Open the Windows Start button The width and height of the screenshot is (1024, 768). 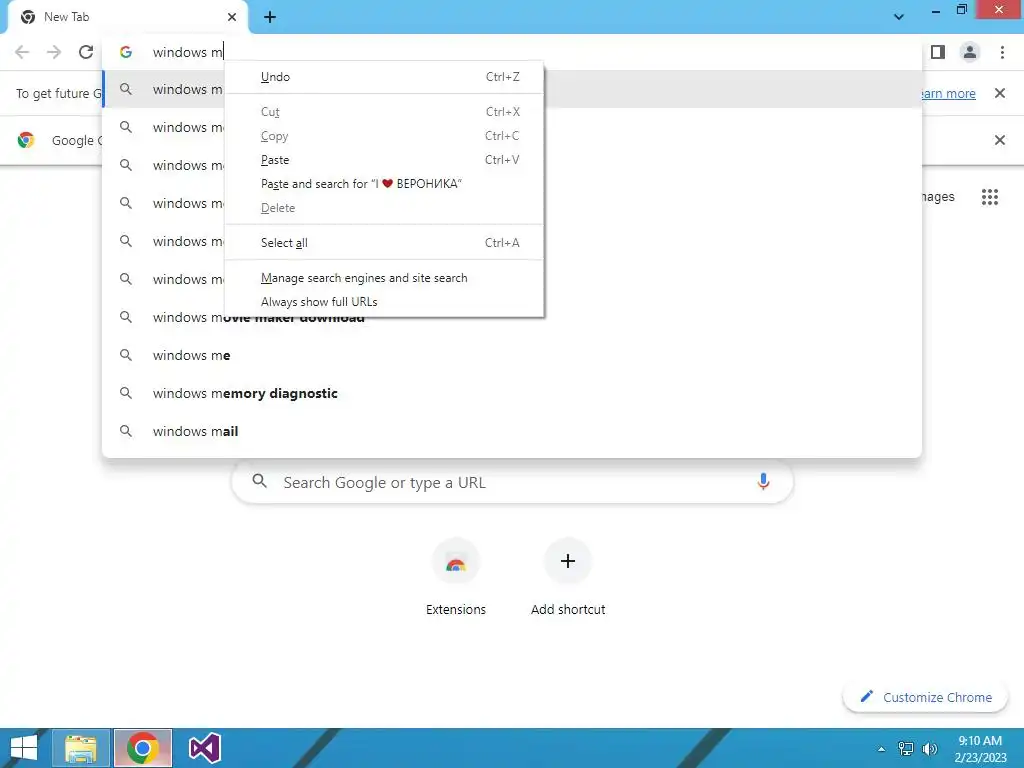point(24,748)
